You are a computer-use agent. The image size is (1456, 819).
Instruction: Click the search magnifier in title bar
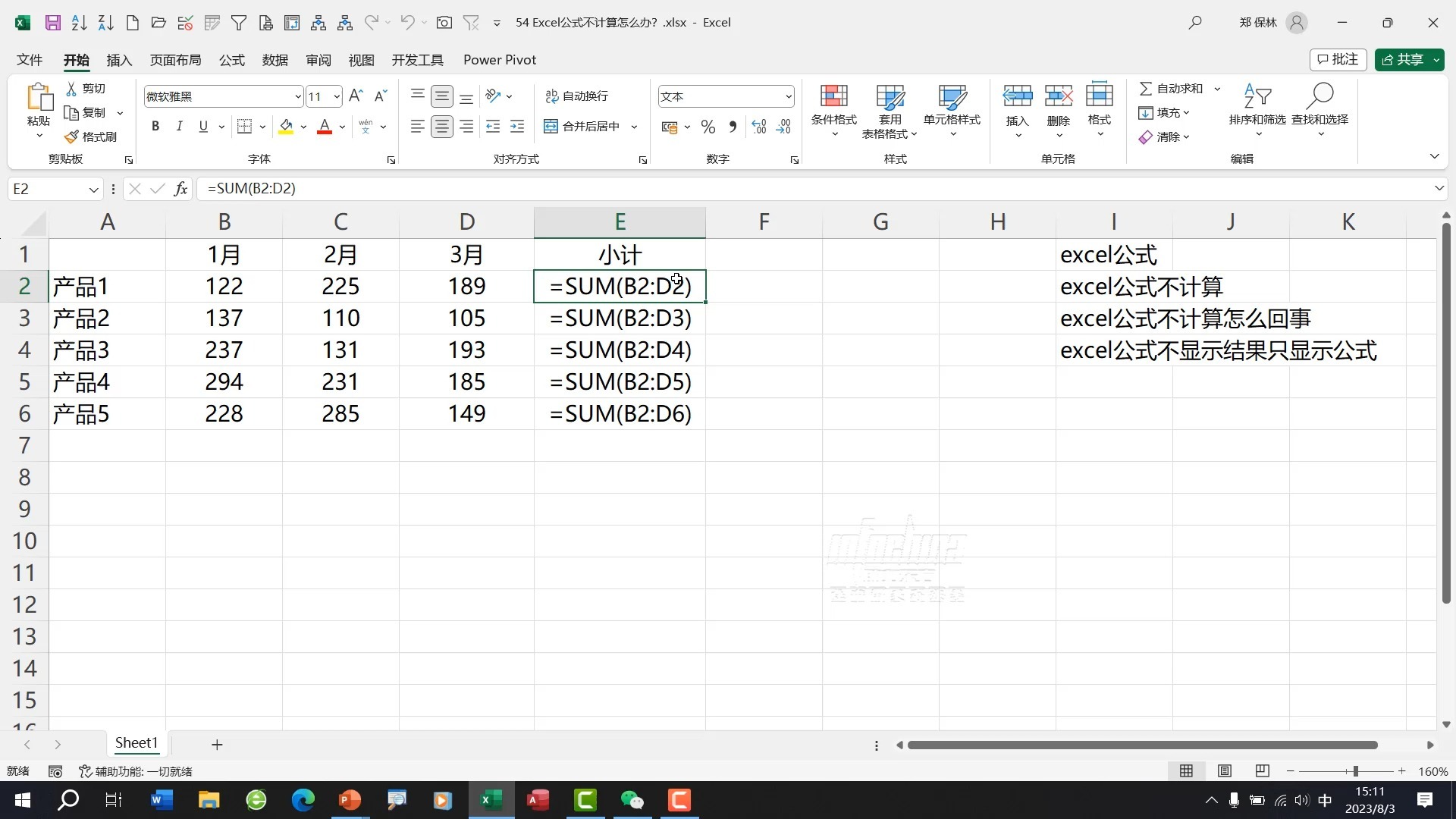[1195, 23]
